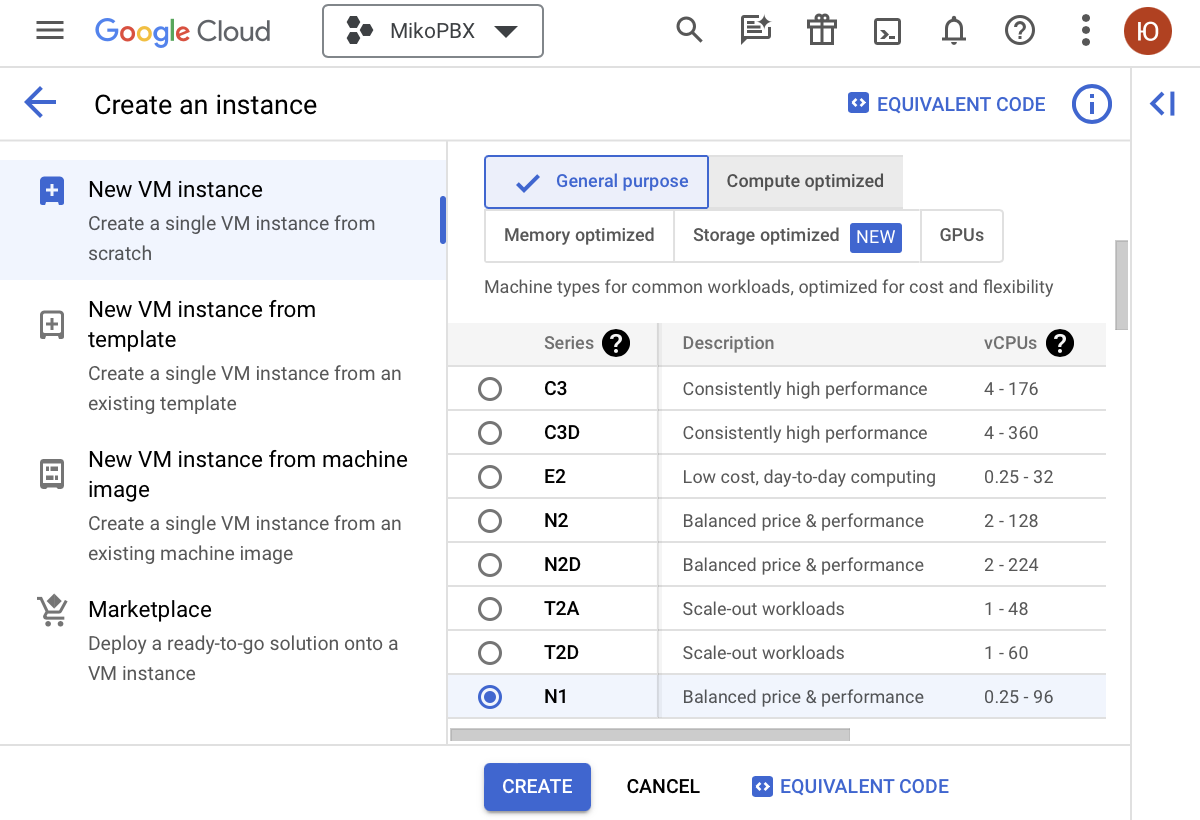Open the main navigation hamburger menu
This screenshot has width=1200, height=820.
pyautogui.click(x=50, y=31)
